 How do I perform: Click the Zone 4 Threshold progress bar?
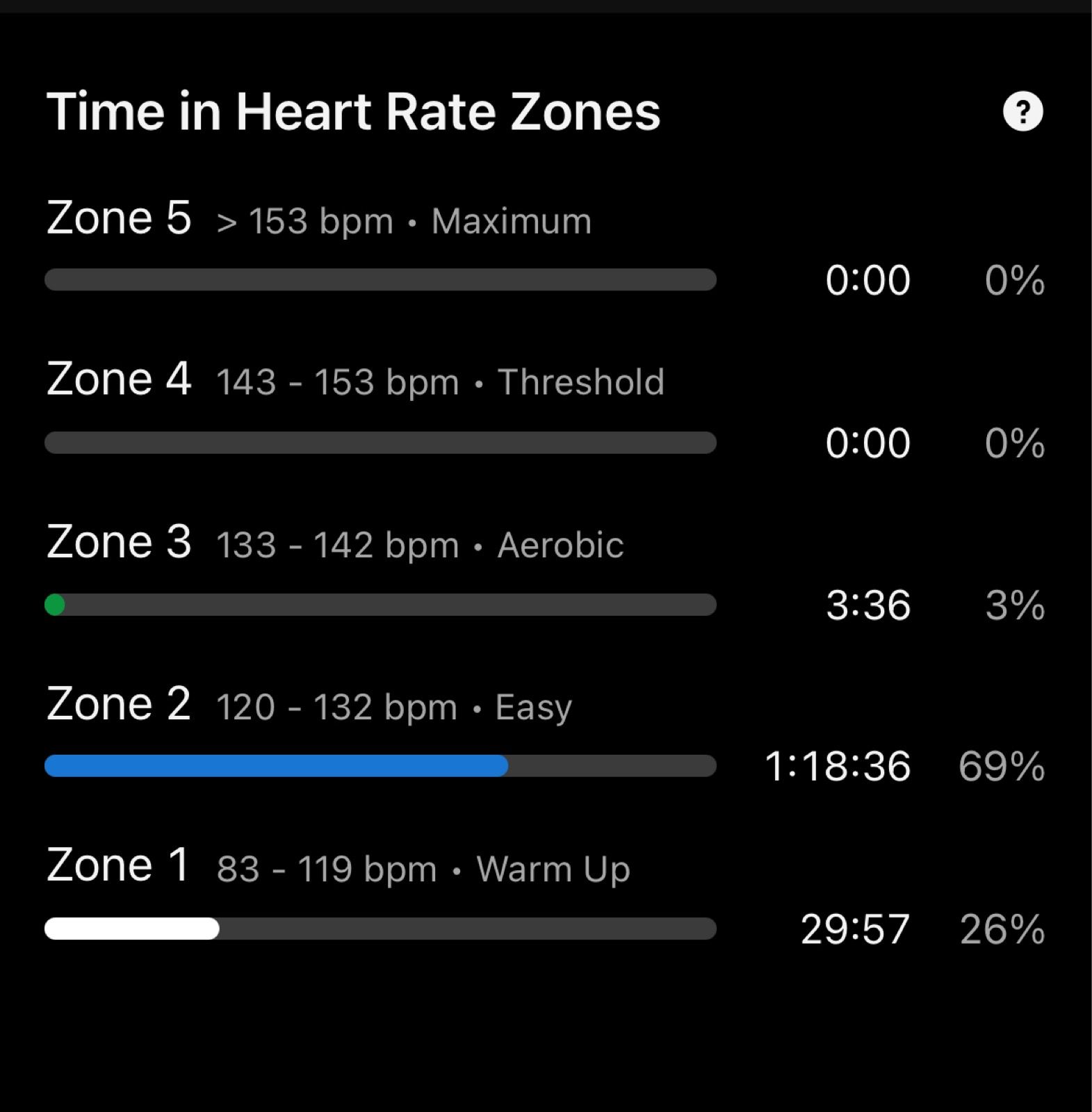380,443
